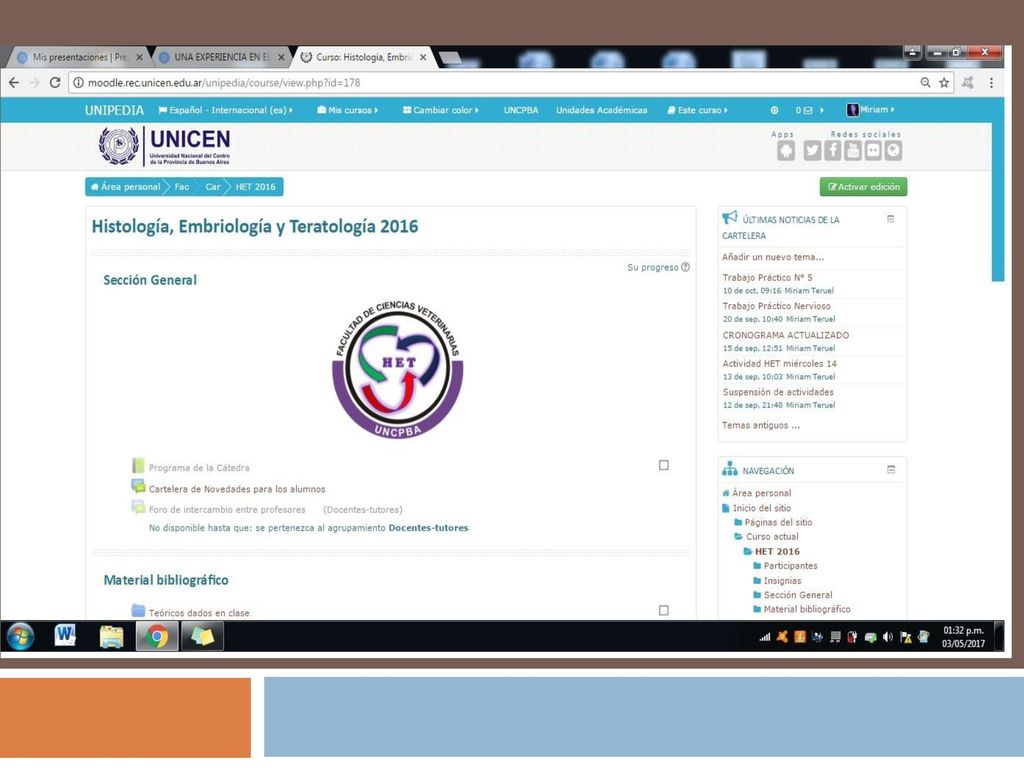Click the taskbar clock showing 01:32 p.m.
This screenshot has width=1024, height=768.
click(963, 637)
